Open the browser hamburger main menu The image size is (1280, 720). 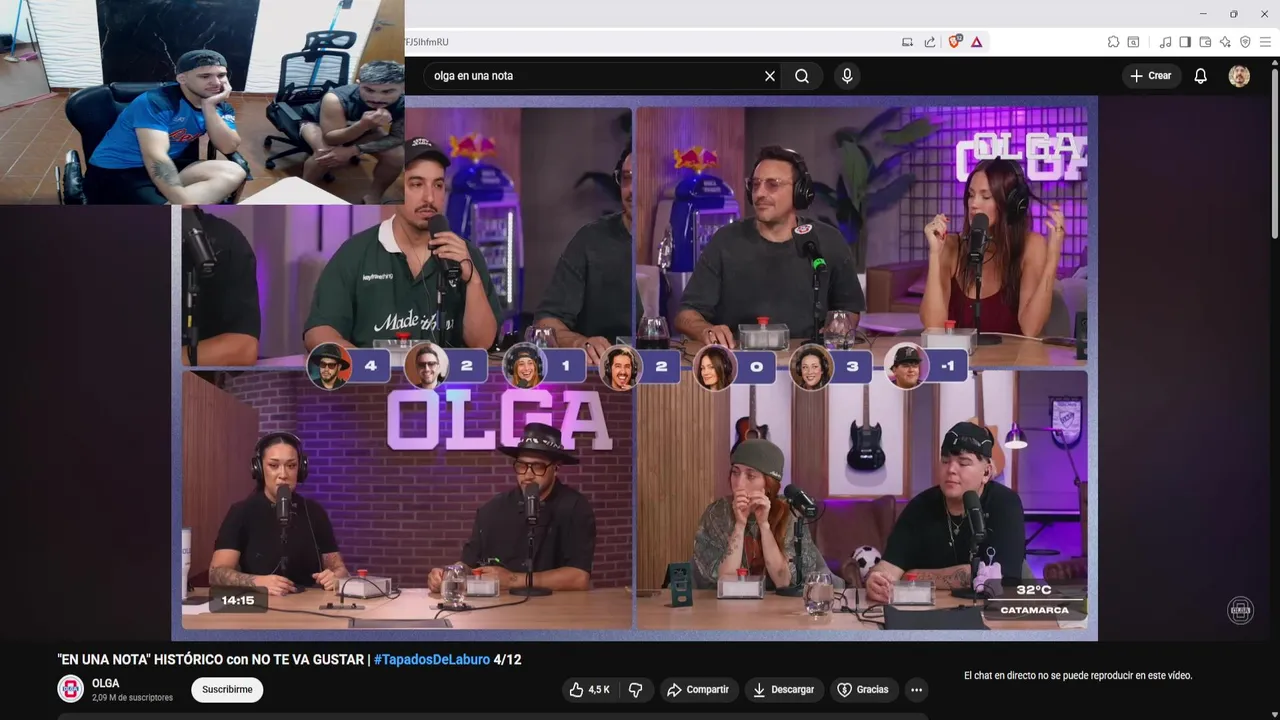(1265, 42)
